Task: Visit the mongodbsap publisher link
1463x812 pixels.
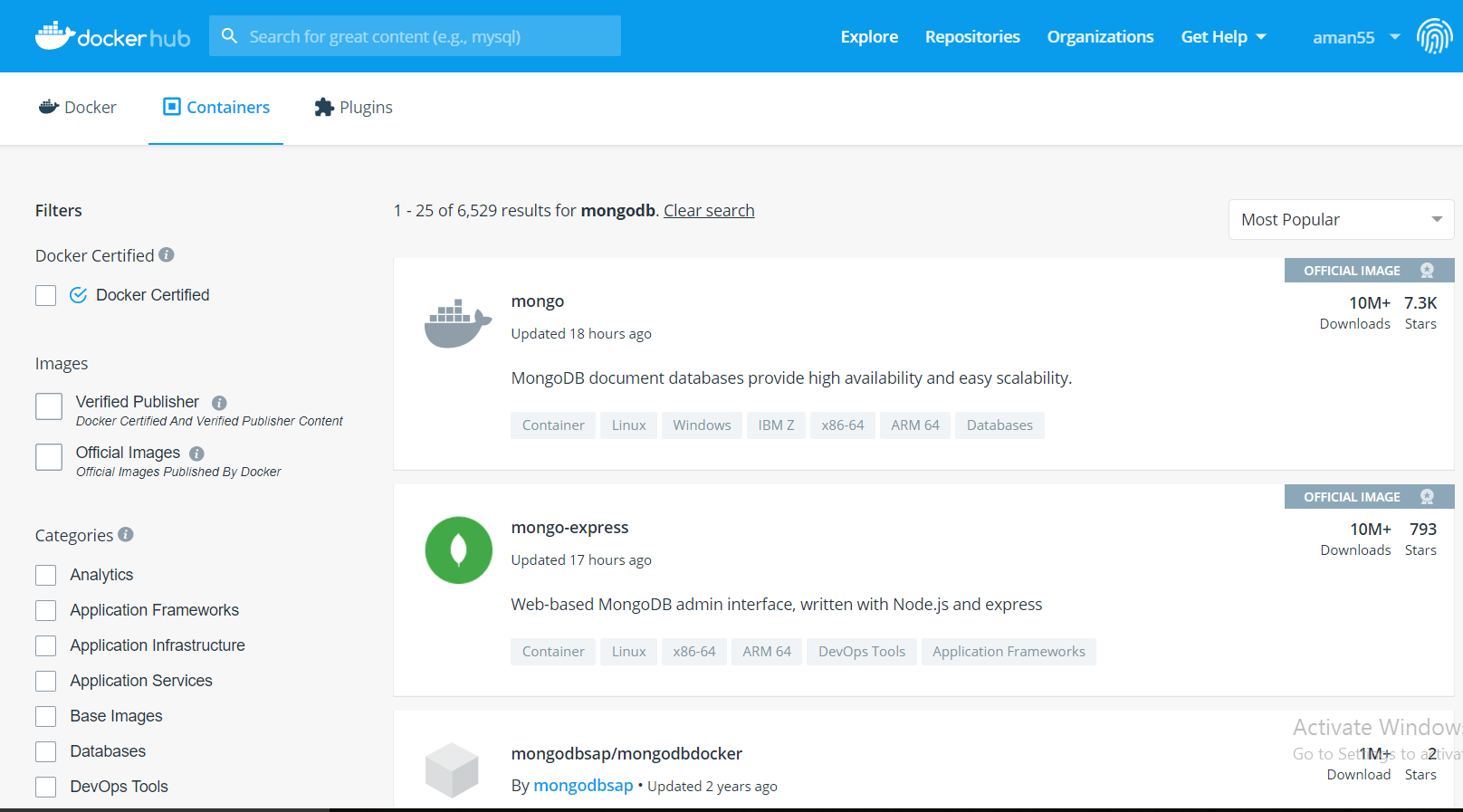Action: 583,786
